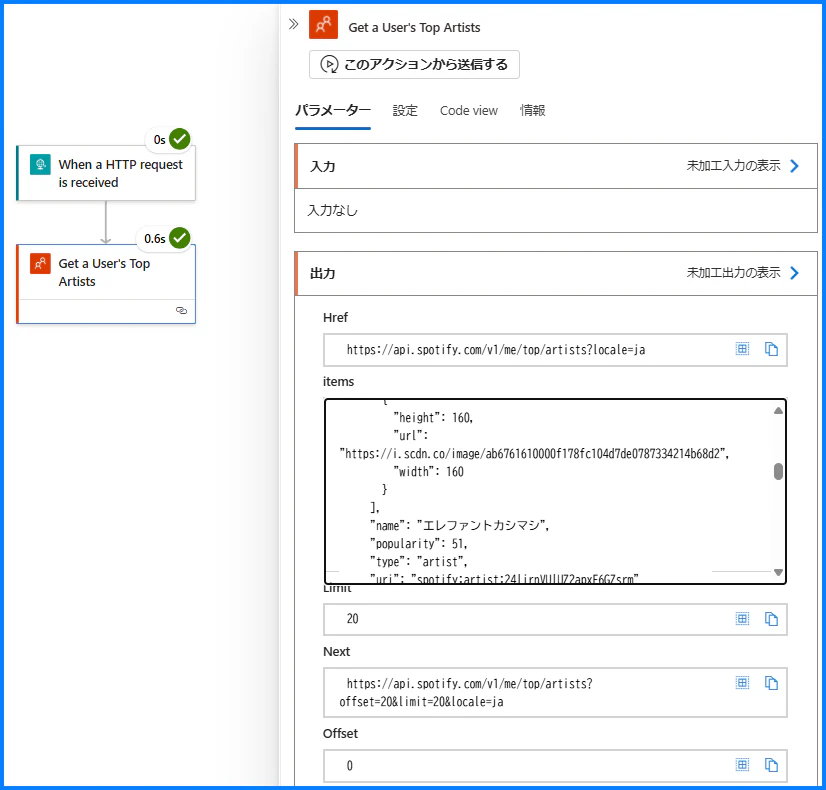826x790 pixels.
Task: Click the "popularity": 51 line
Action: 418,544
